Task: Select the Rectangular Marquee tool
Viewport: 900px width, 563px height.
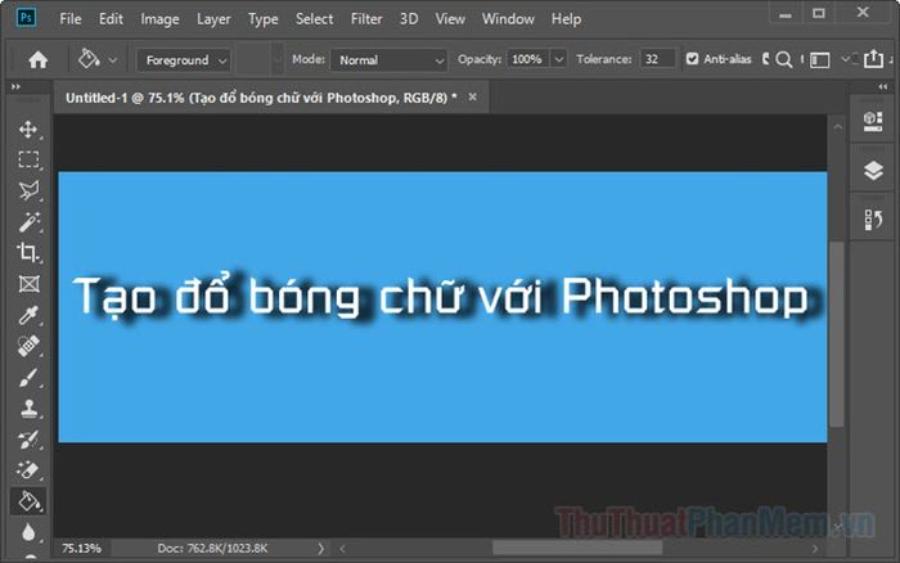Action: pos(28,160)
